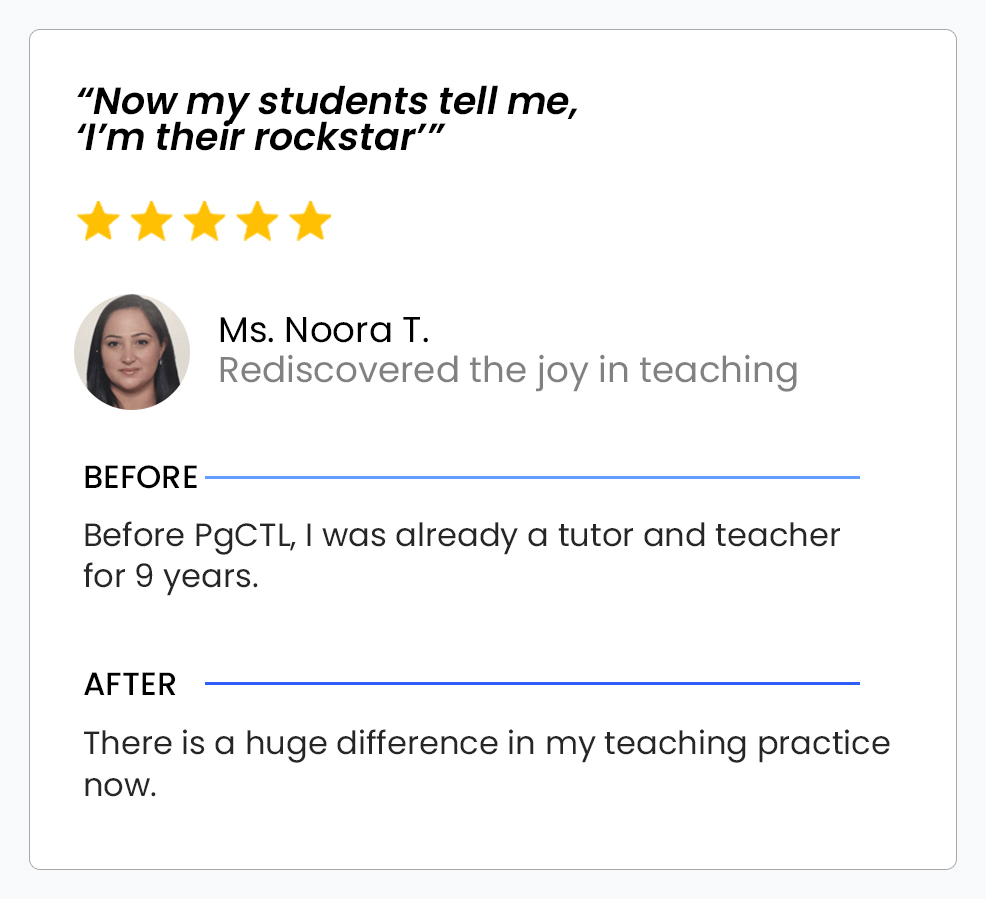Click the AFTER section label
This screenshot has width=986, height=899.
(130, 685)
